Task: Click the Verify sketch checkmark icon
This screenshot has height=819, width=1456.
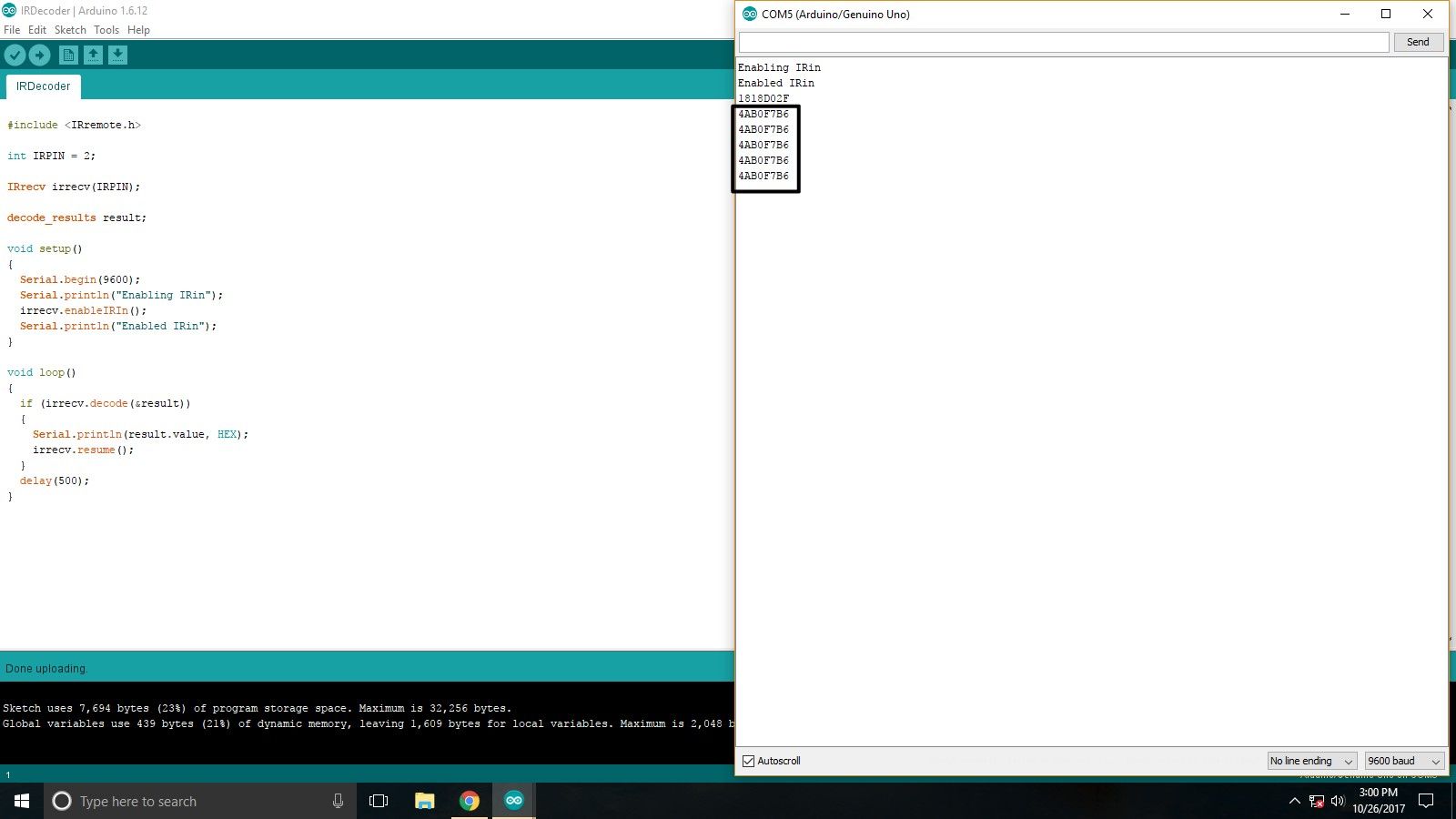Action: [15, 56]
